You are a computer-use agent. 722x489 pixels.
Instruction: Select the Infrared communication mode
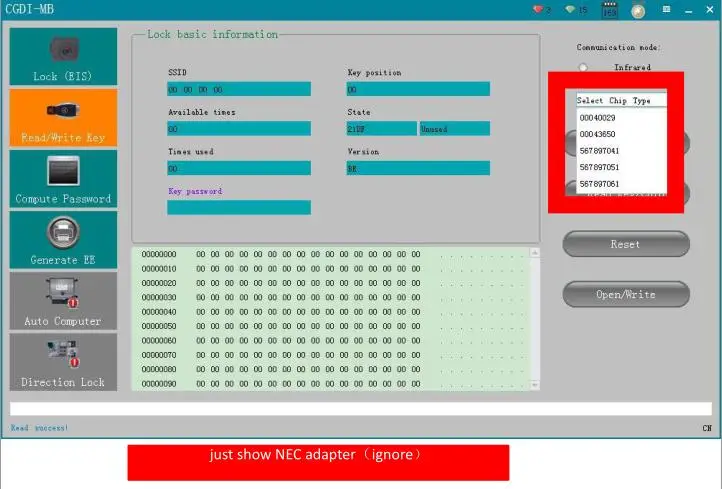point(583,67)
